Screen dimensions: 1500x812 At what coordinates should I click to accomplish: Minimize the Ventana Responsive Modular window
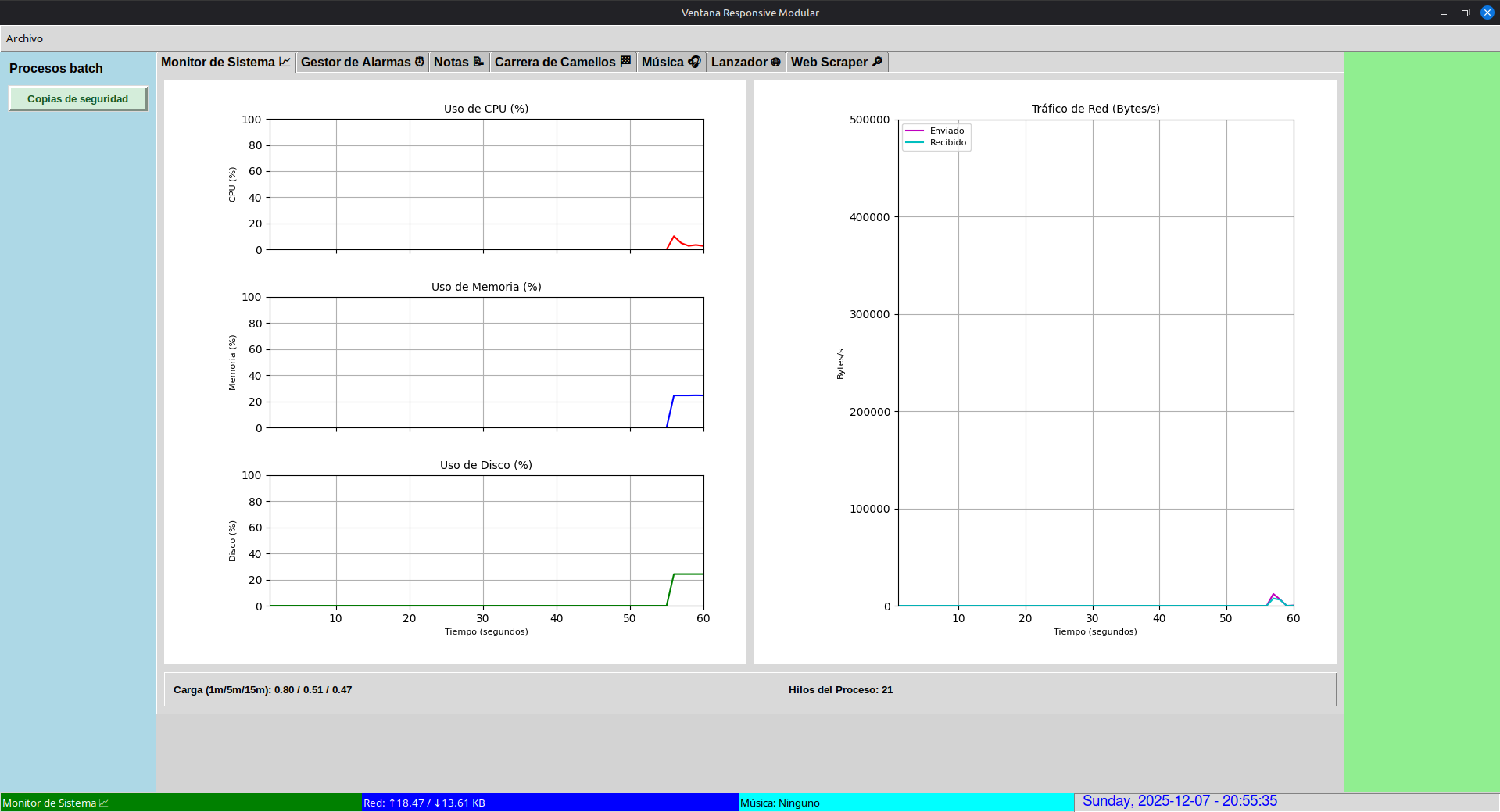click(1443, 13)
